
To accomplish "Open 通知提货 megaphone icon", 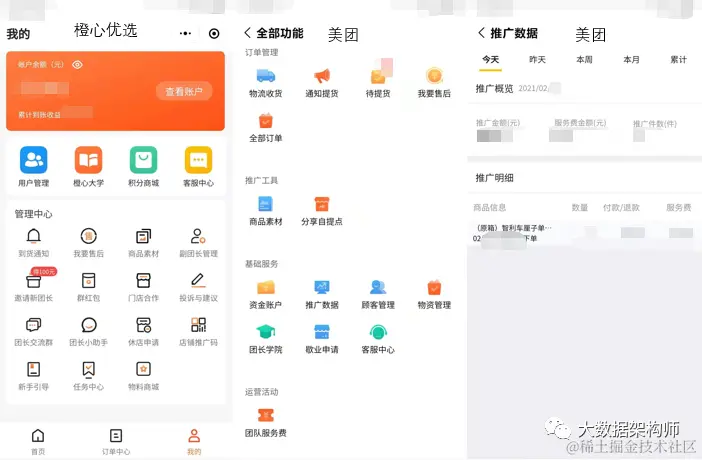I will coord(322,76).
